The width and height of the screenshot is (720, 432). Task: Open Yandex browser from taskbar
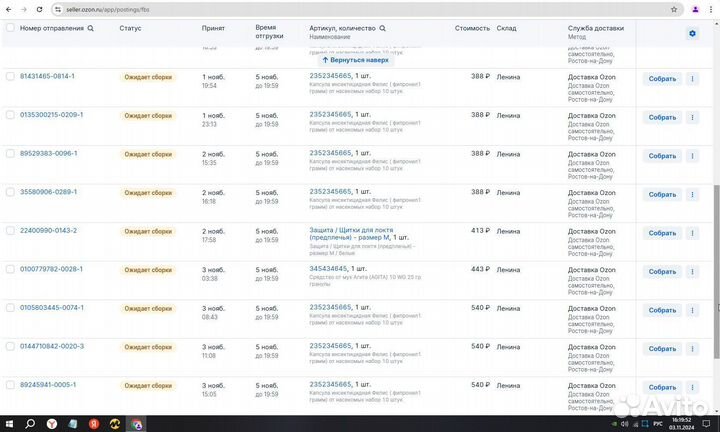tap(50, 423)
